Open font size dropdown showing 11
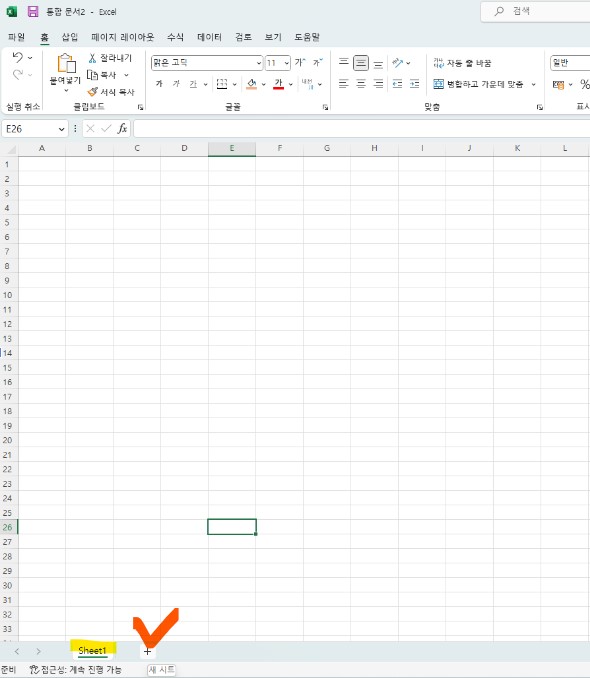The height and width of the screenshot is (678, 590). coord(286,63)
